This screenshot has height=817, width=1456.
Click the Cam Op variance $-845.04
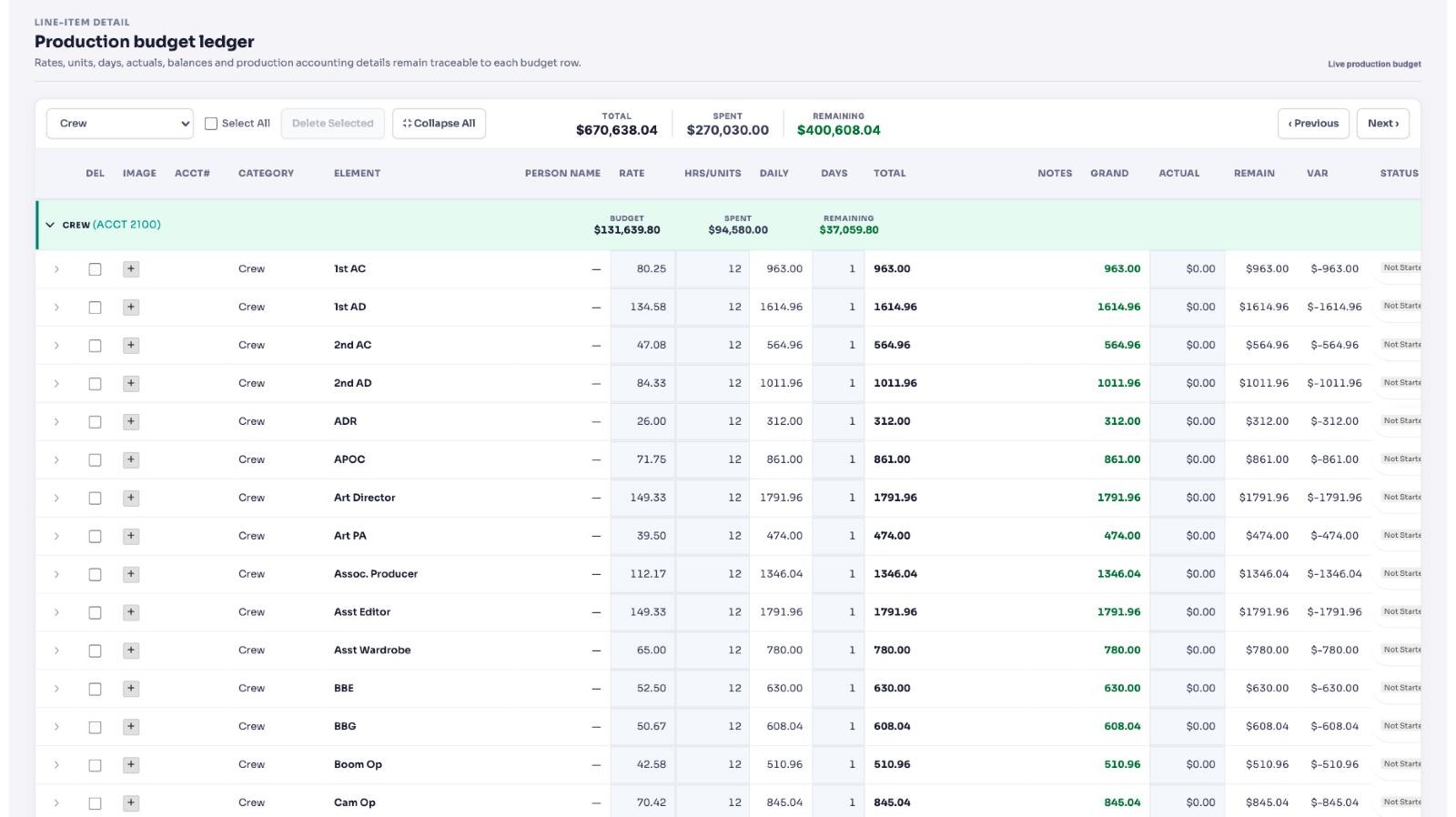tap(1334, 803)
